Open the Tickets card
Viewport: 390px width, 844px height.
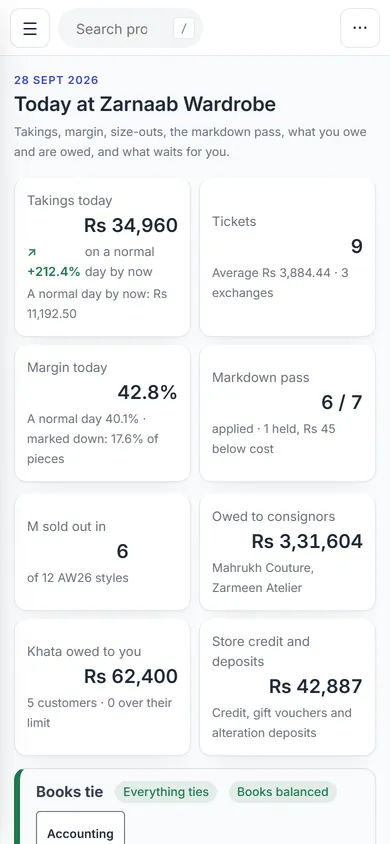pos(287,257)
